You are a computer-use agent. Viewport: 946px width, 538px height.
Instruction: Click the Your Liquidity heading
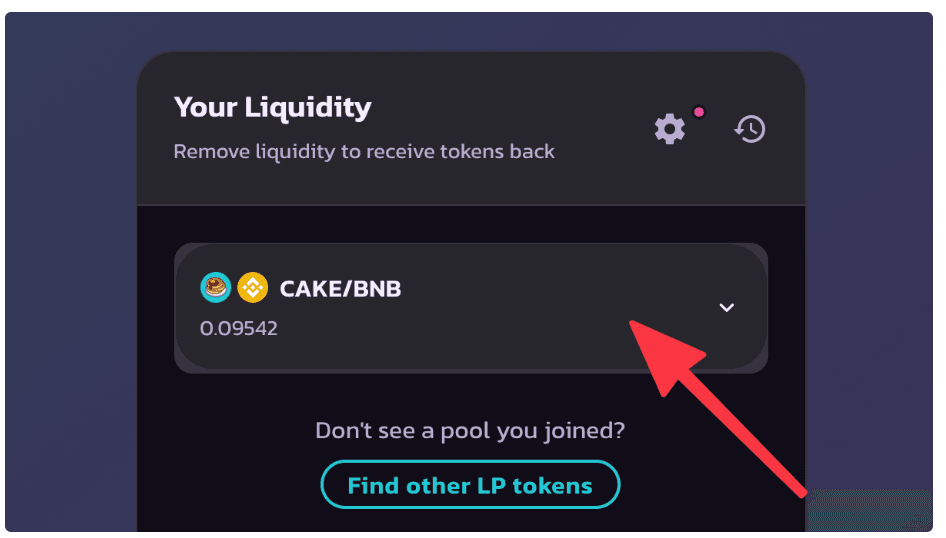[x=272, y=107]
